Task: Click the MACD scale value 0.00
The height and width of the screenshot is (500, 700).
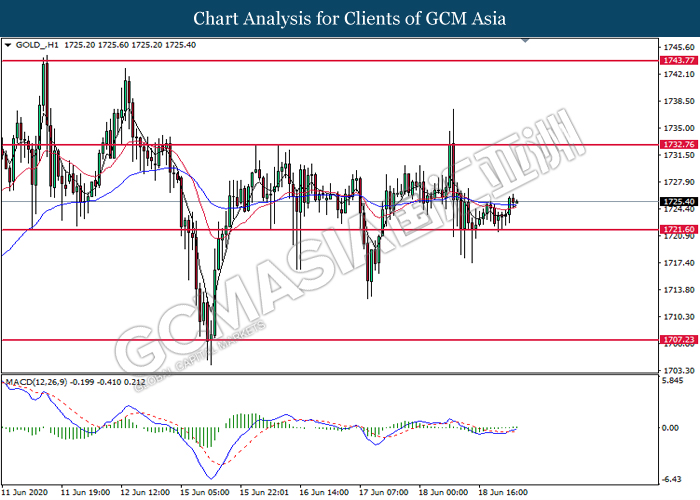Action: point(671,428)
